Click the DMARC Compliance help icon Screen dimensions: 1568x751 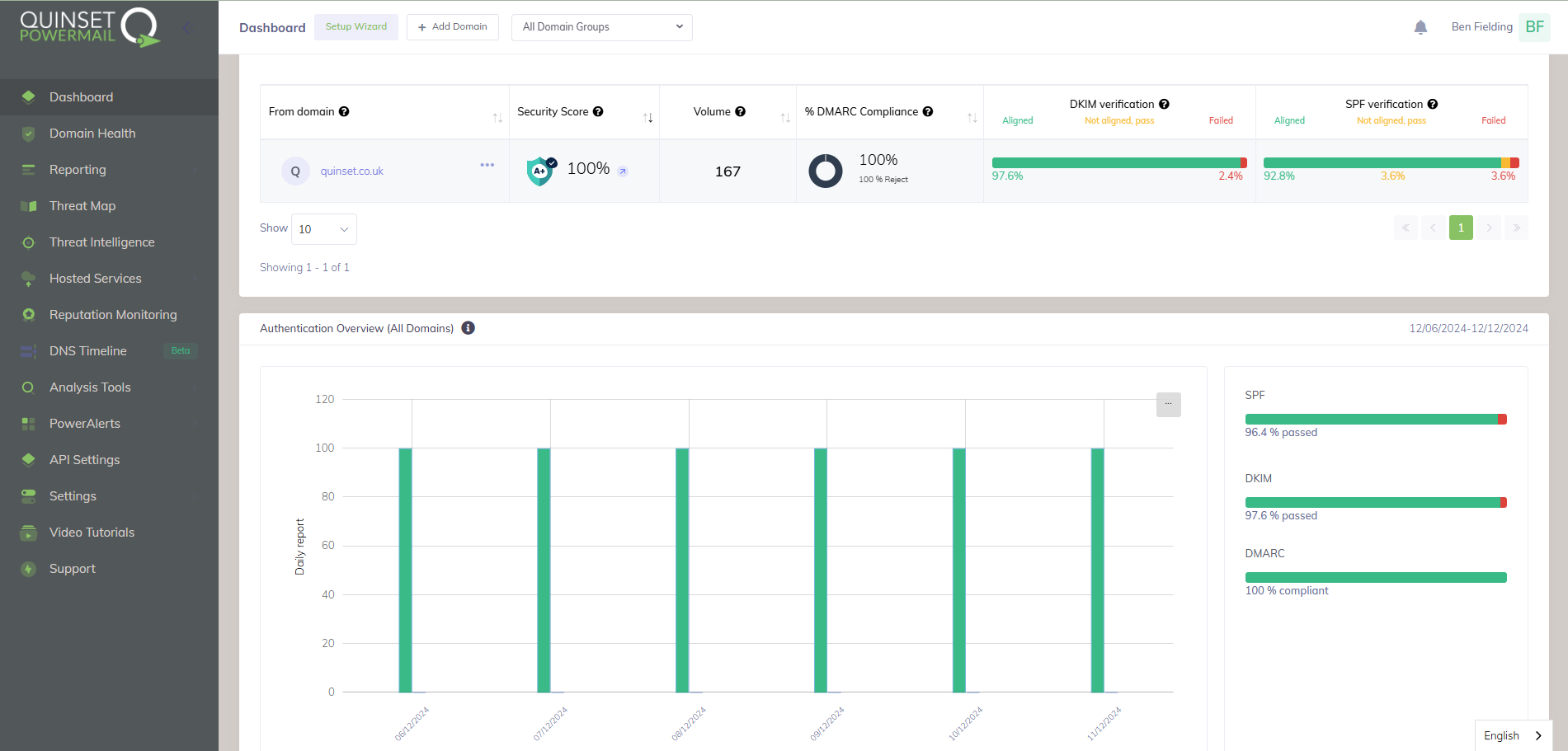pos(928,111)
